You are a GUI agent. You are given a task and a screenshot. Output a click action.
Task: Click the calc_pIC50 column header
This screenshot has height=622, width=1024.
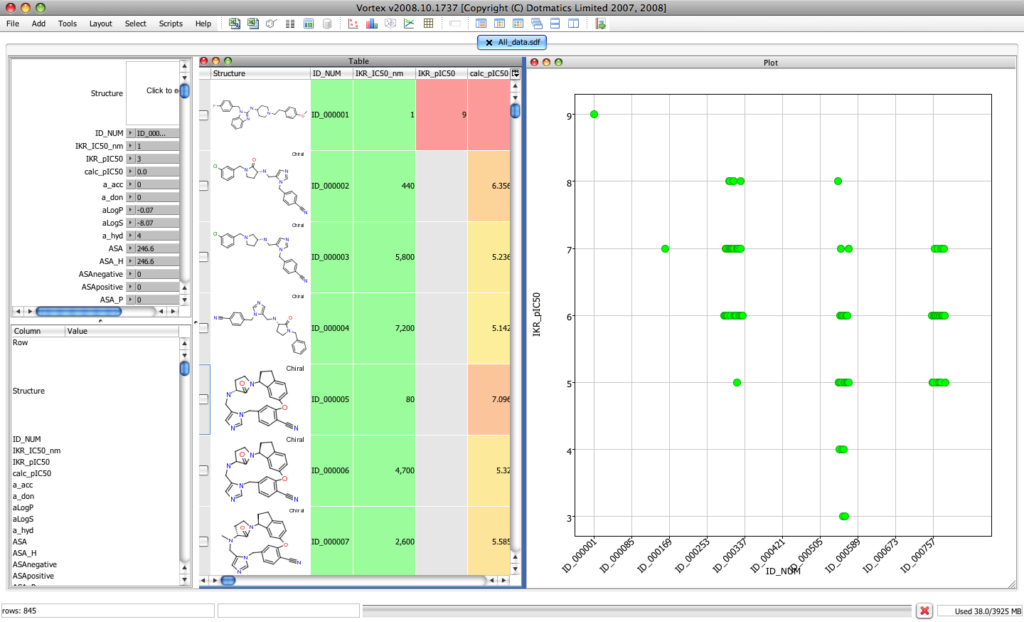pos(488,74)
